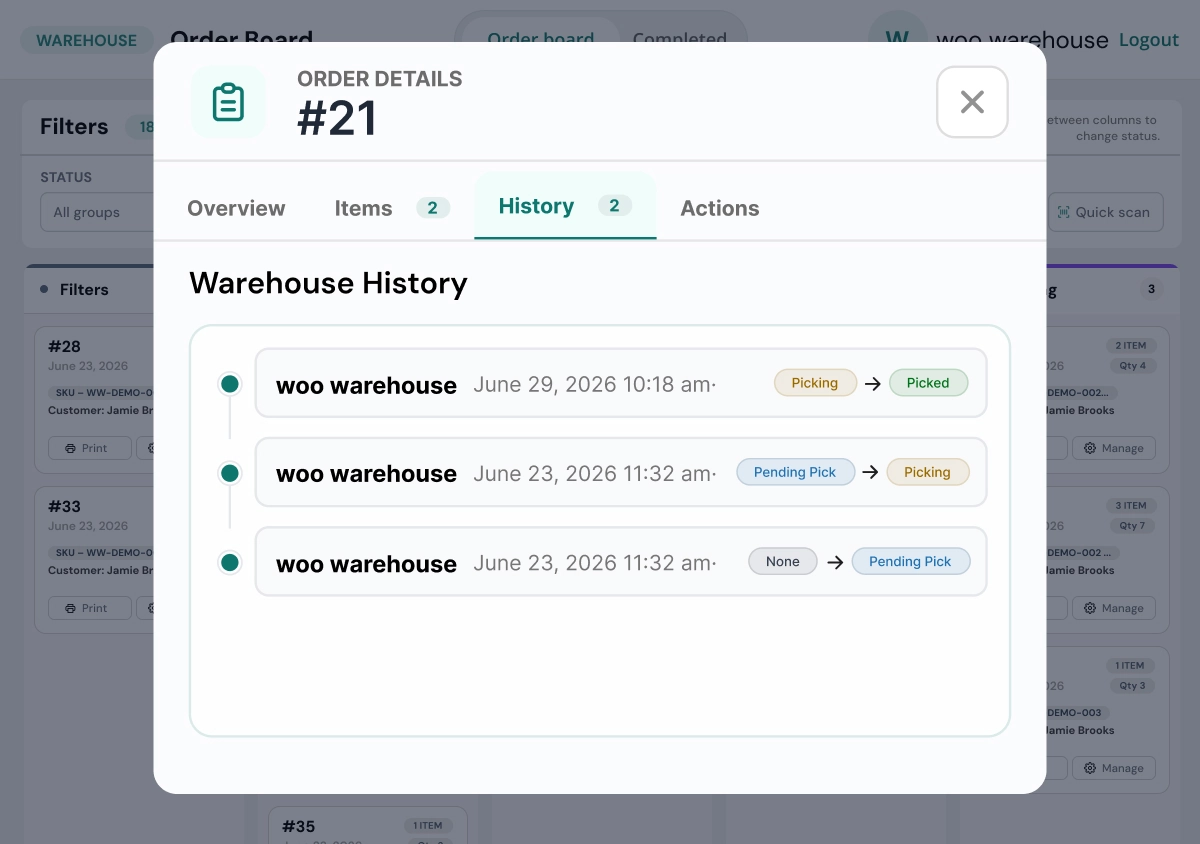Click the woo warehouse user name in header
The width and height of the screenshot is (1200, 844).
(x=1022, y=40)
